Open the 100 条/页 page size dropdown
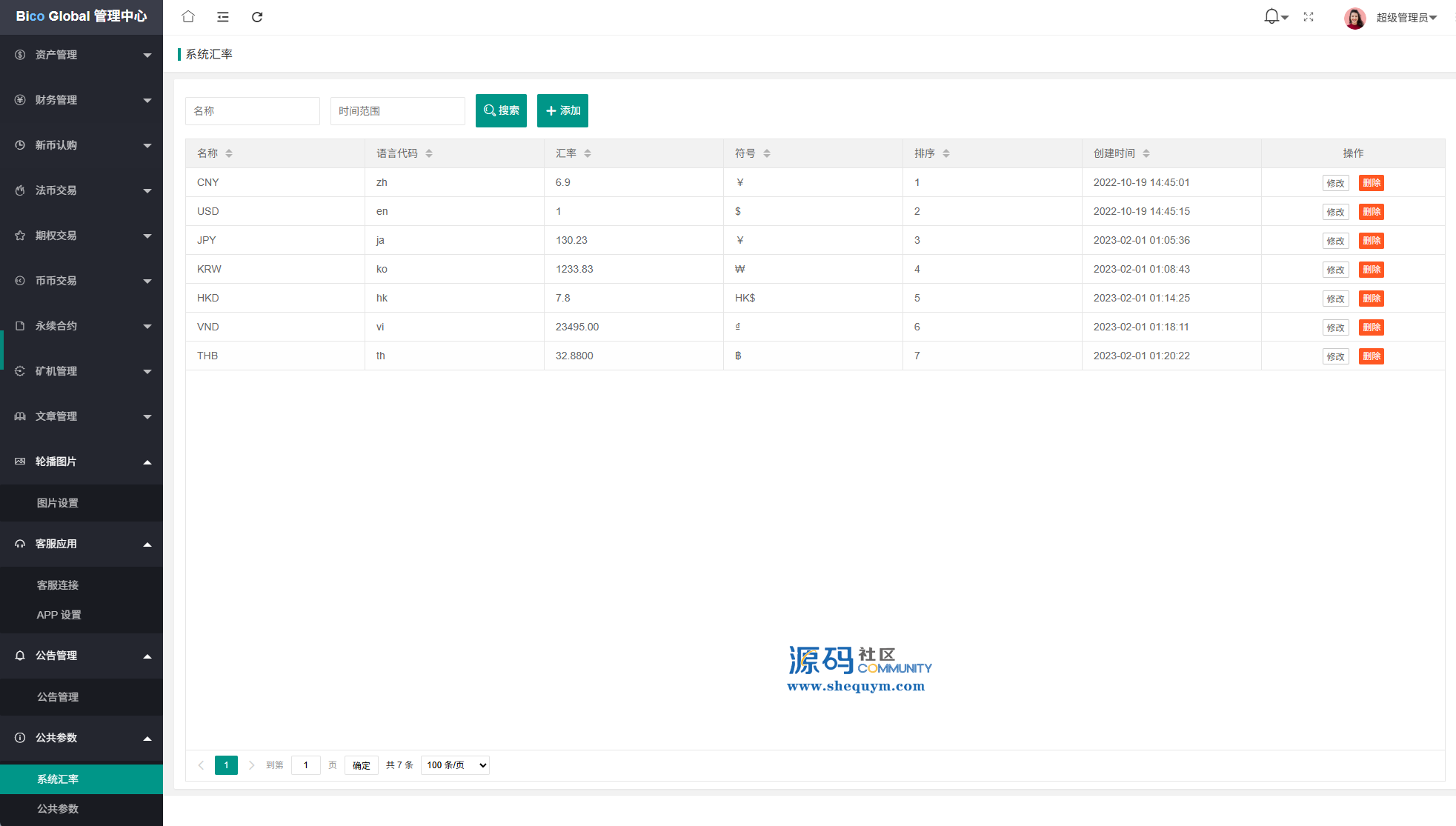Image resolution: width=1456 pixels, height=826 pixels. point(455,765)
